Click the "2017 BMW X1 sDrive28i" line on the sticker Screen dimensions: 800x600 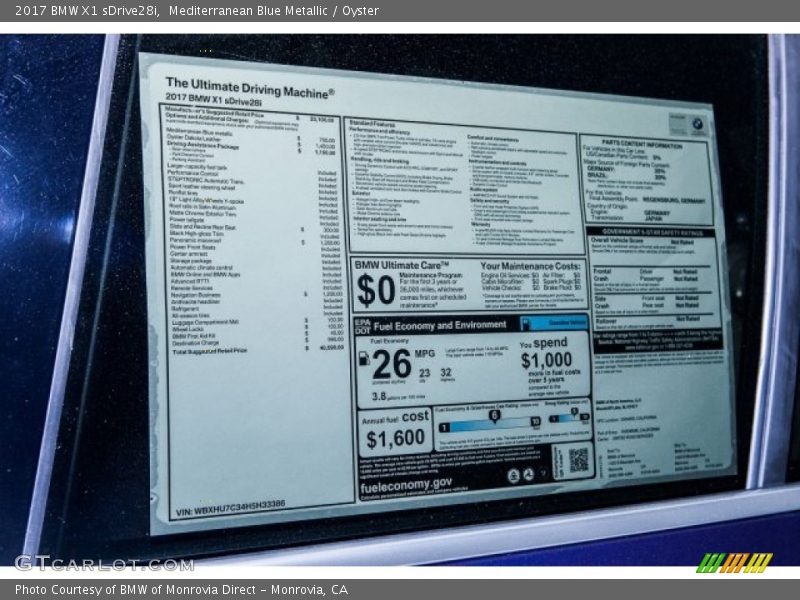[213, 100]
